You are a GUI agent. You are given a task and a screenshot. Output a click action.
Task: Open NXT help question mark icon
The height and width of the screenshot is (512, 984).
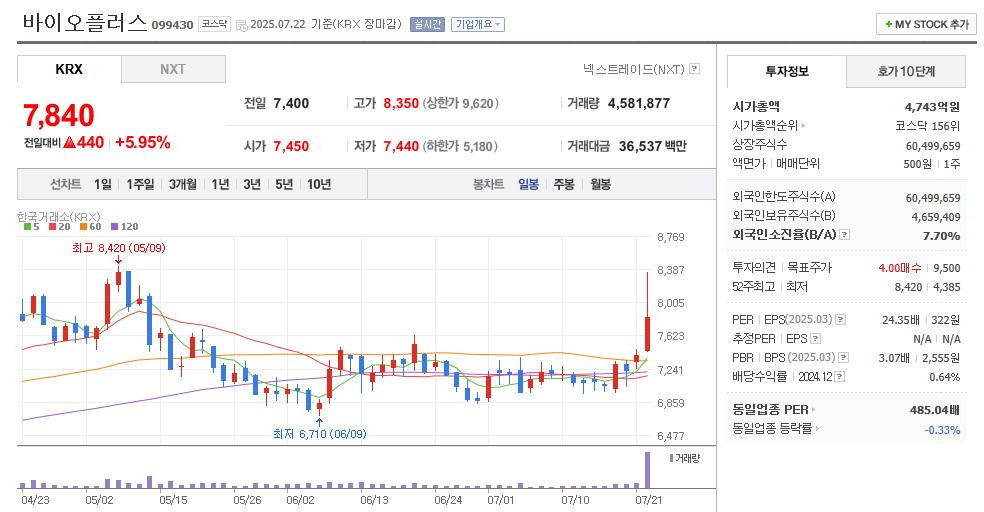pos(695,69)
